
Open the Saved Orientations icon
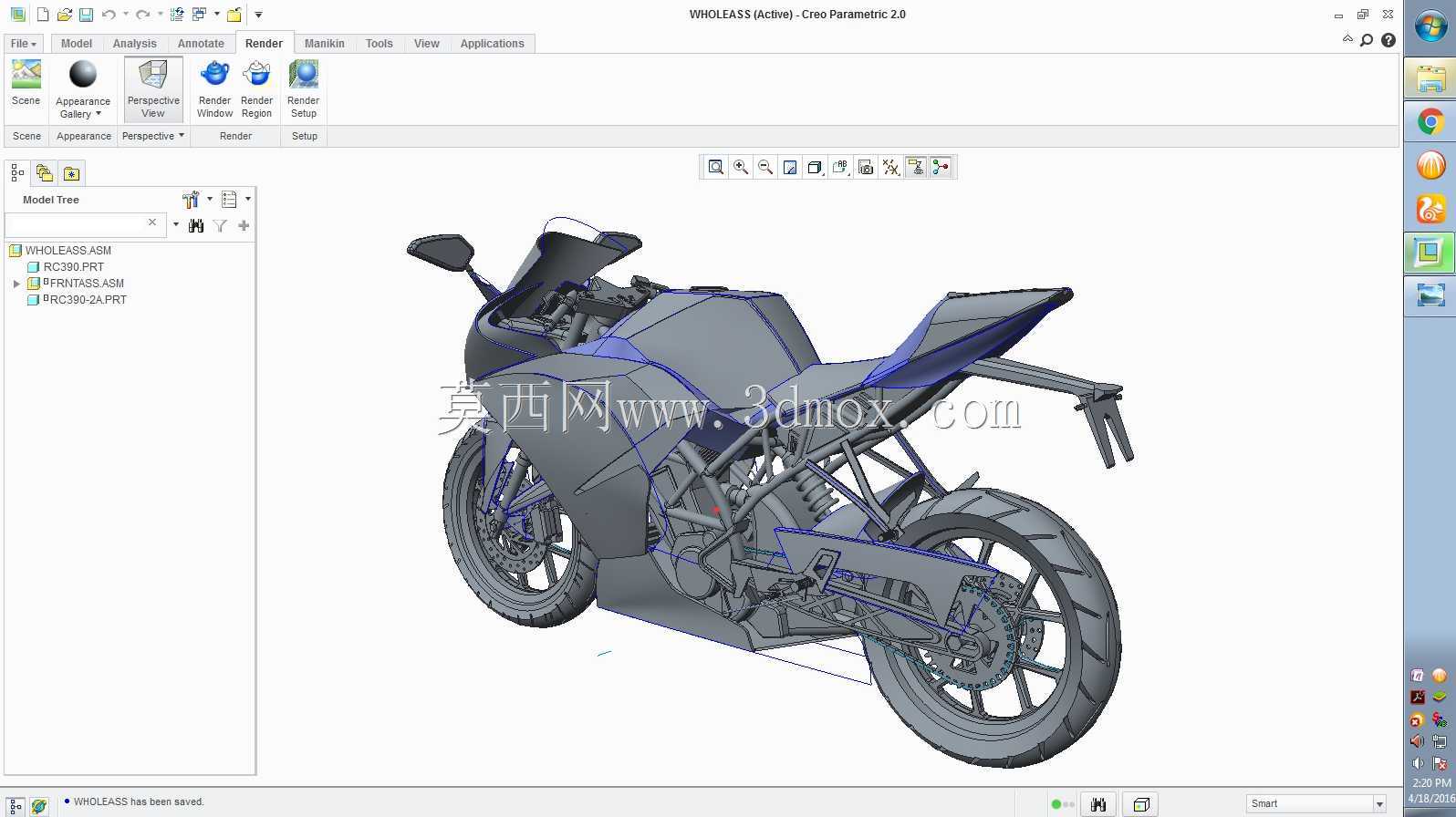pyautogui.click(x=840, y=167)
